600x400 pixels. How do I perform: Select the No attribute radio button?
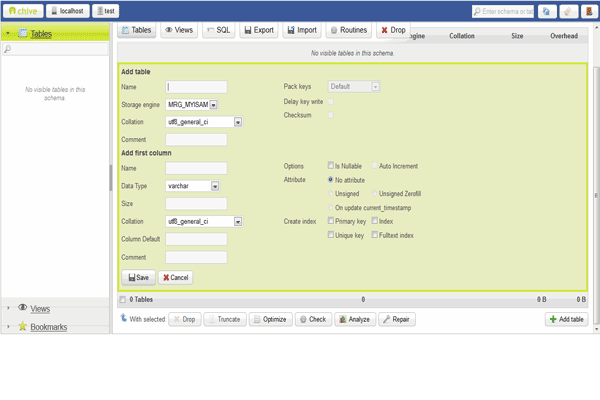pyautogui.click(x=331, y=179)
